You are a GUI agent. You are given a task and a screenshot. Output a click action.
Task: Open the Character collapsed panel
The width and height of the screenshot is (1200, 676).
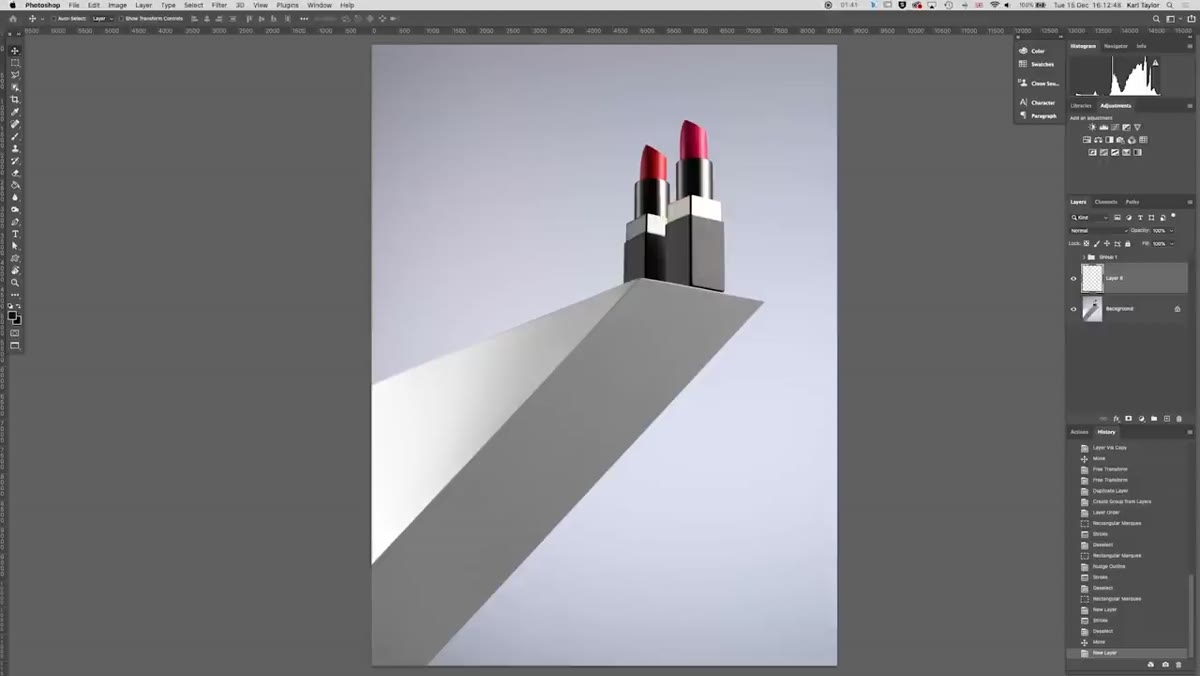coord(1037,102)
